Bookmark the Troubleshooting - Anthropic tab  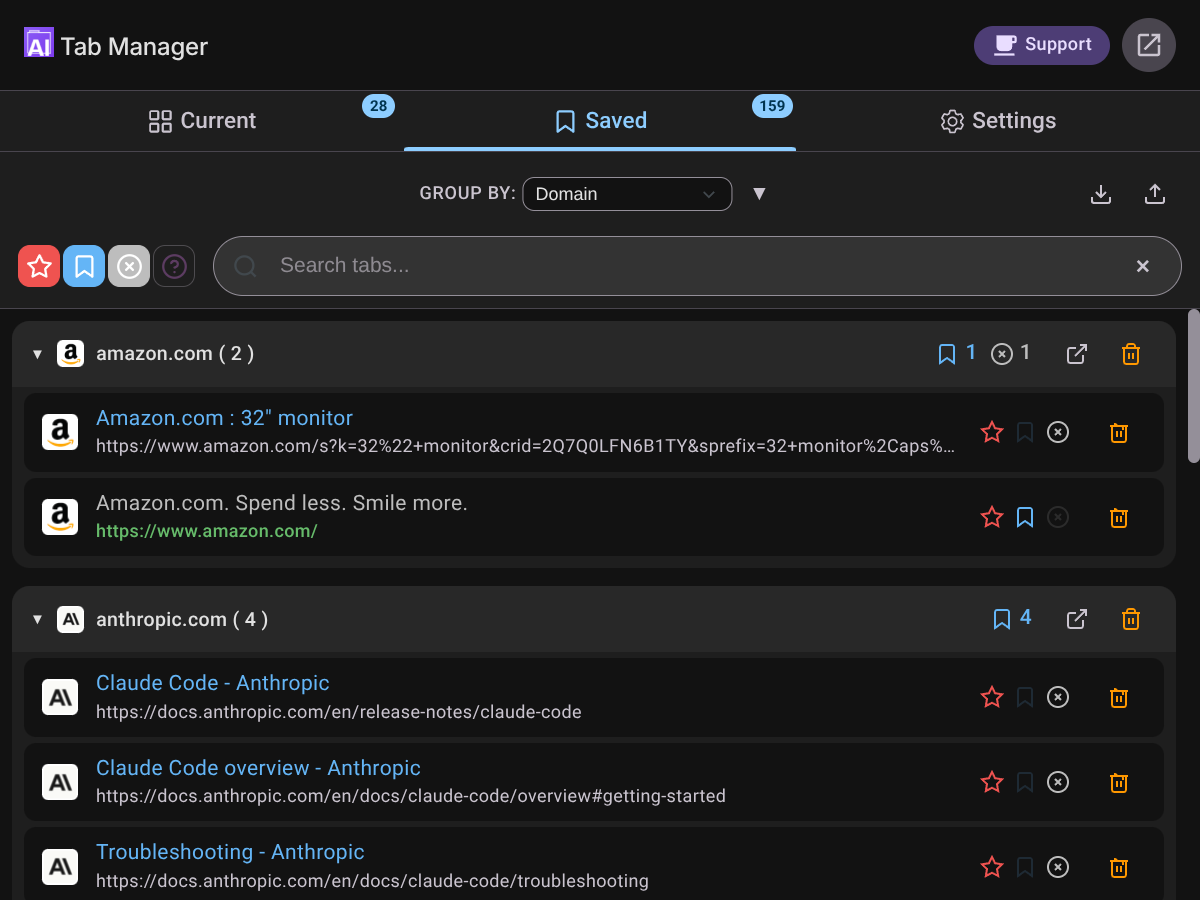click(1025, 867)
